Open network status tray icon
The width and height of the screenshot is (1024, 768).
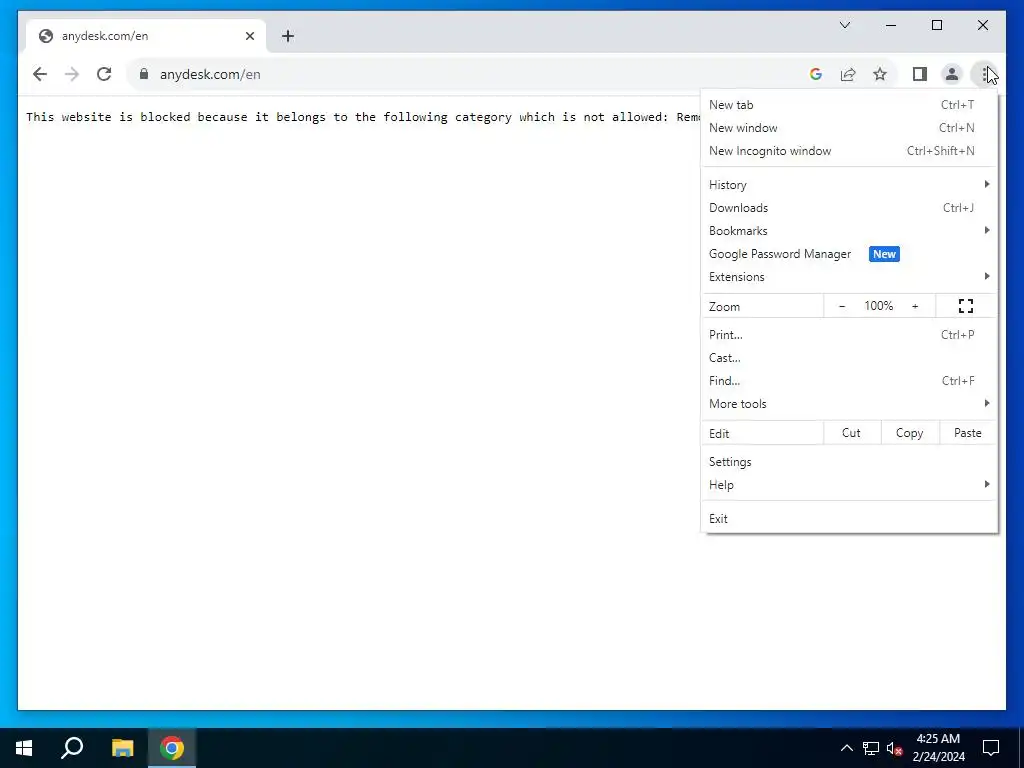(871, 748)
